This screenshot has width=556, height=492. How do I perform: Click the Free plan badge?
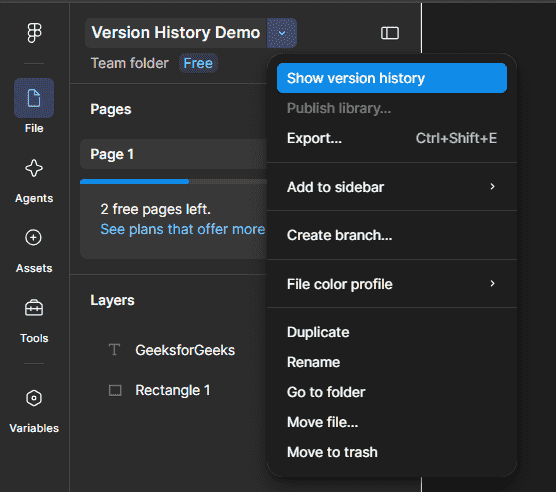pyautogui.click(x=198, y=63)
